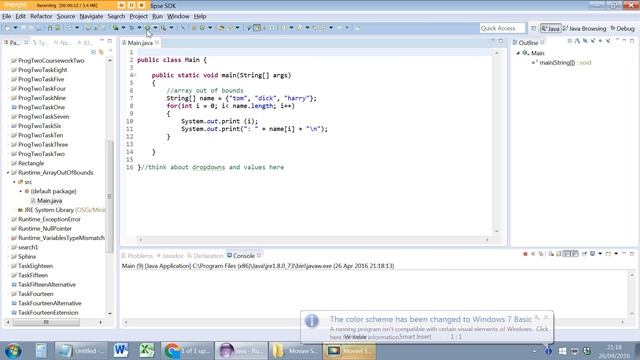The height and width of the screenshot is (360, 640).
Task: Open New file dropdown arrow
Action: (16, 28)
